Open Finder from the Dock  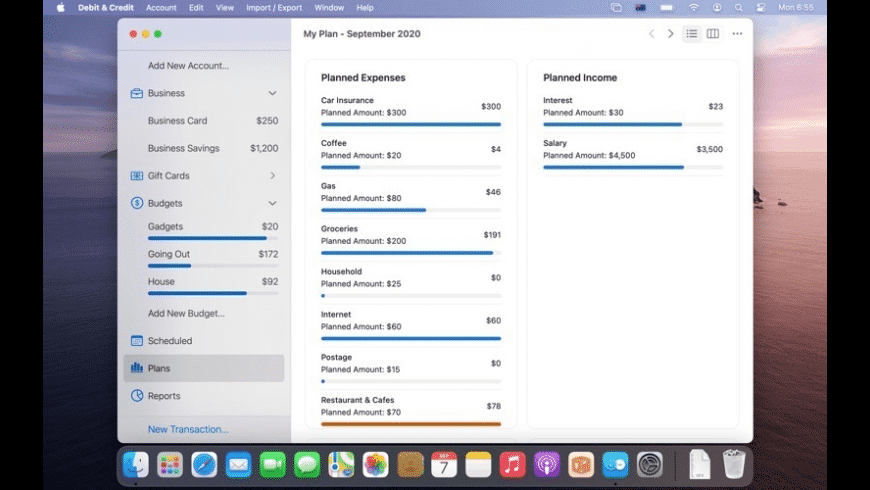point(136,464)
